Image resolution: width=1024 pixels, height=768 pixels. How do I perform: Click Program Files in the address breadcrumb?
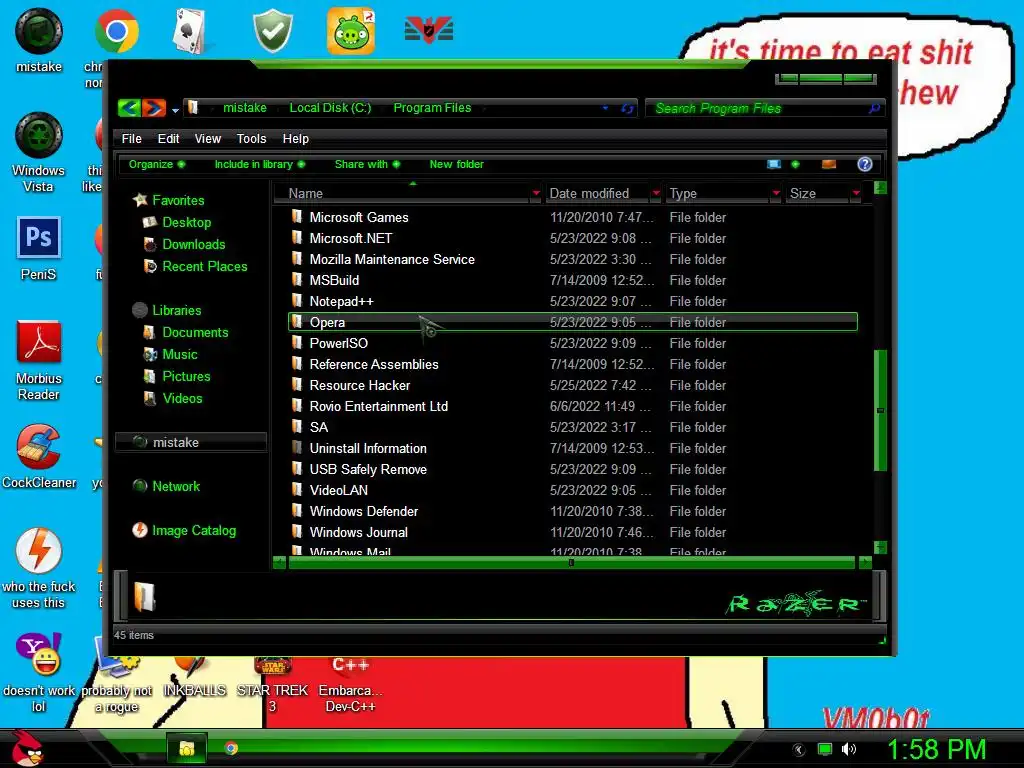[432, 108]
